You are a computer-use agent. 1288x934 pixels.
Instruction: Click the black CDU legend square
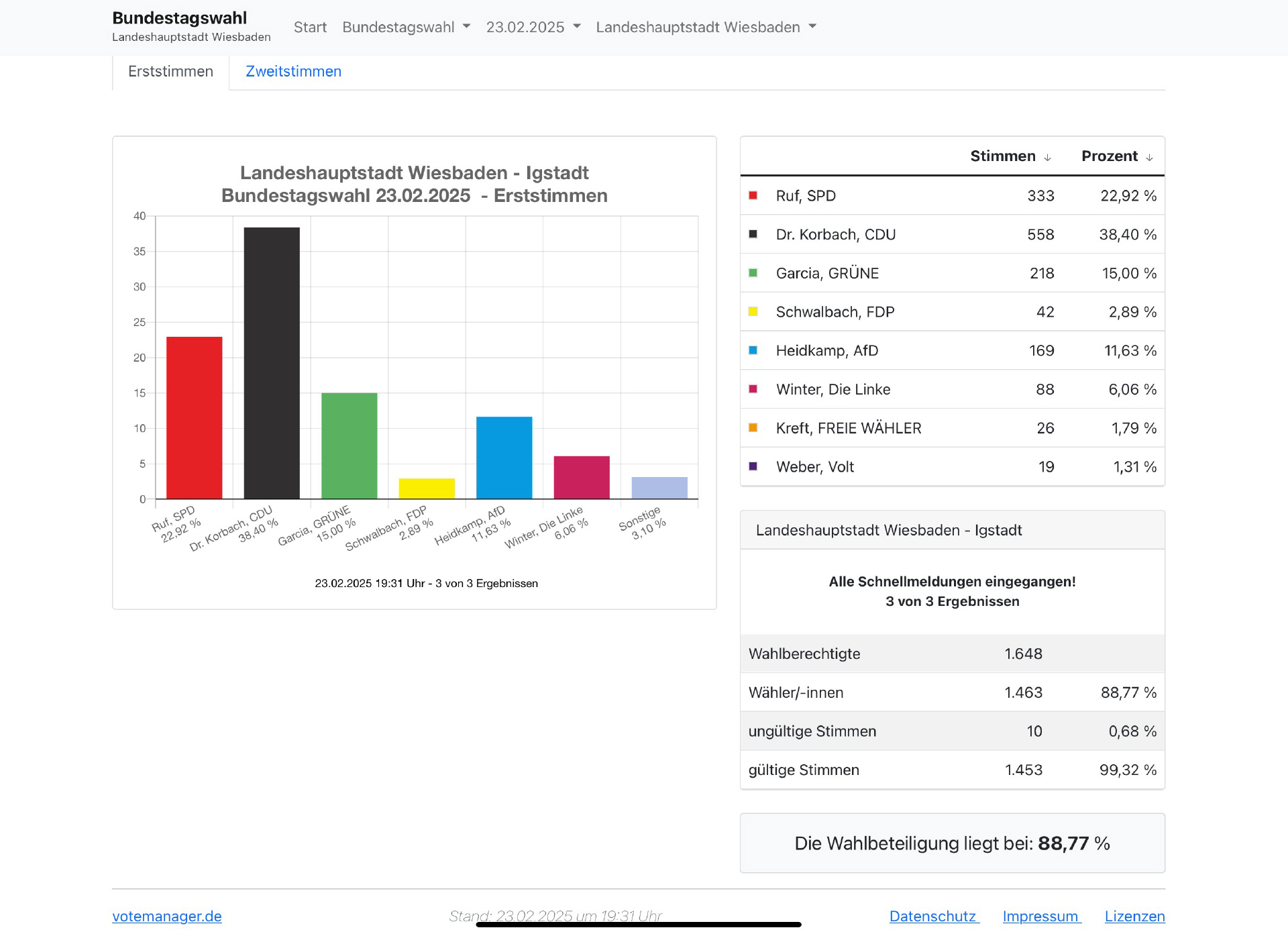pyautogui.click(x=753, y=234)
